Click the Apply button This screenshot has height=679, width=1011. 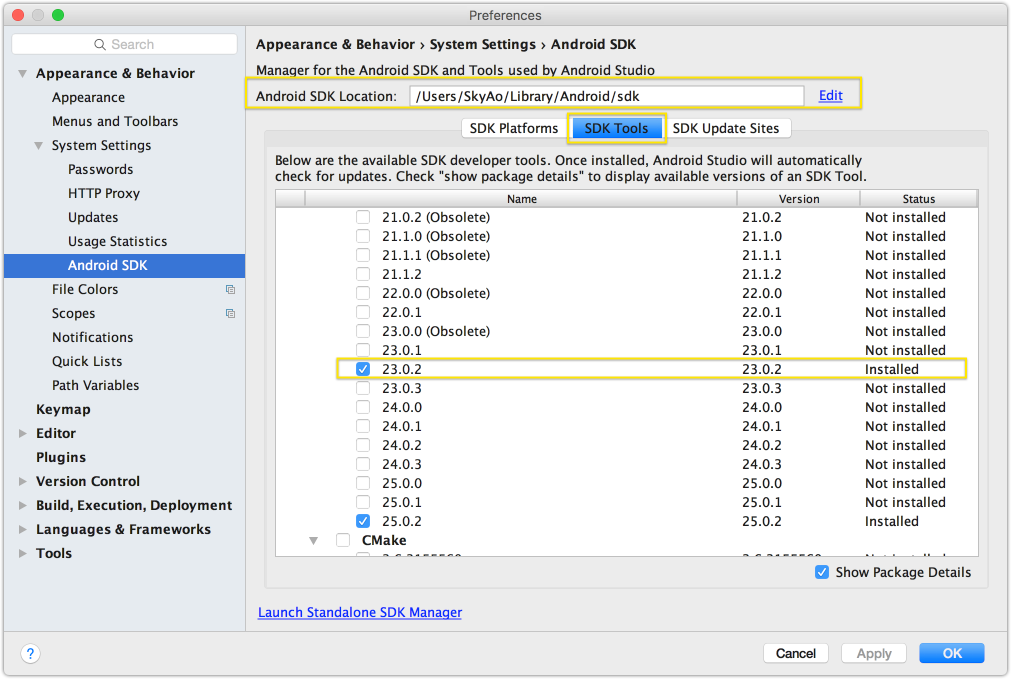tap(874, 653)
